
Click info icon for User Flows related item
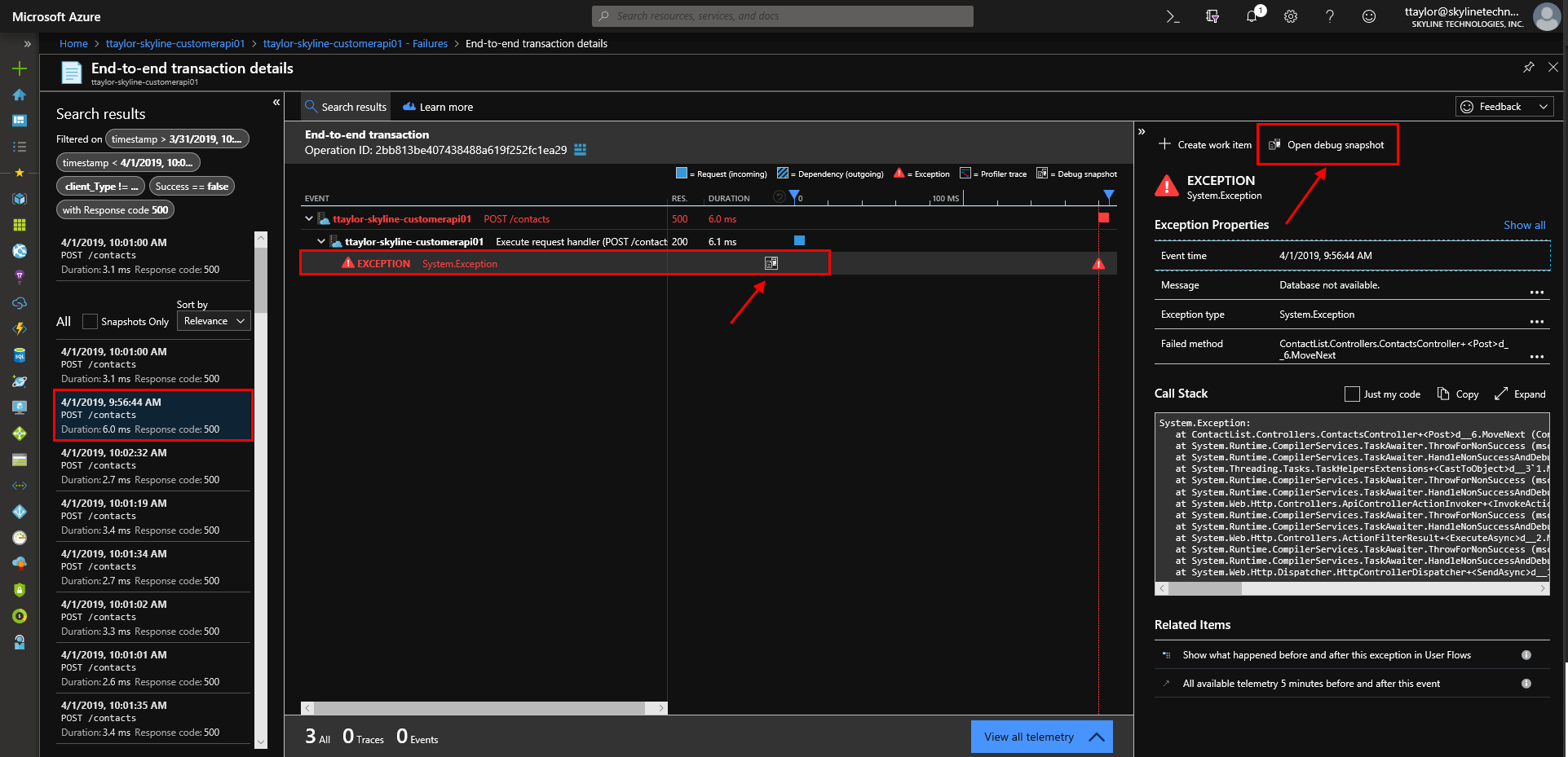point(1526,655)
